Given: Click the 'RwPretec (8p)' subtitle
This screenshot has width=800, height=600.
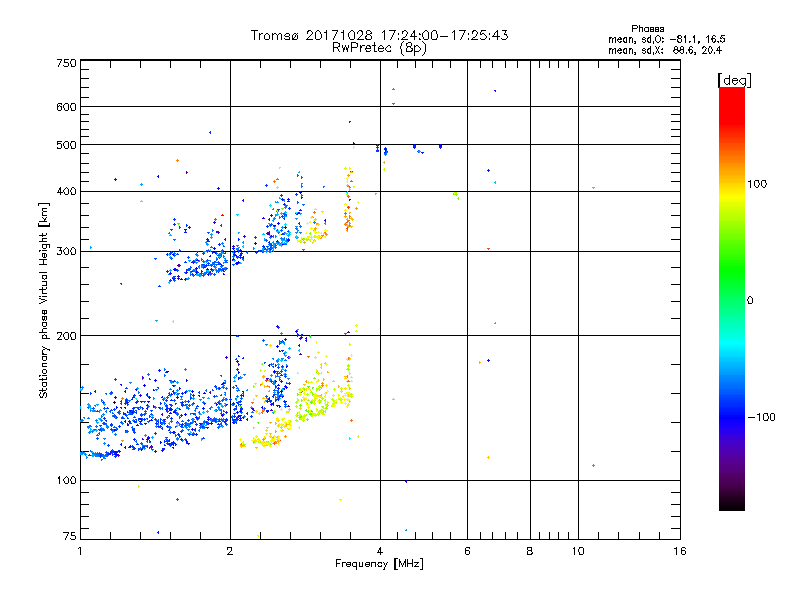Looking at the screenshot, I should pos(380,48).
